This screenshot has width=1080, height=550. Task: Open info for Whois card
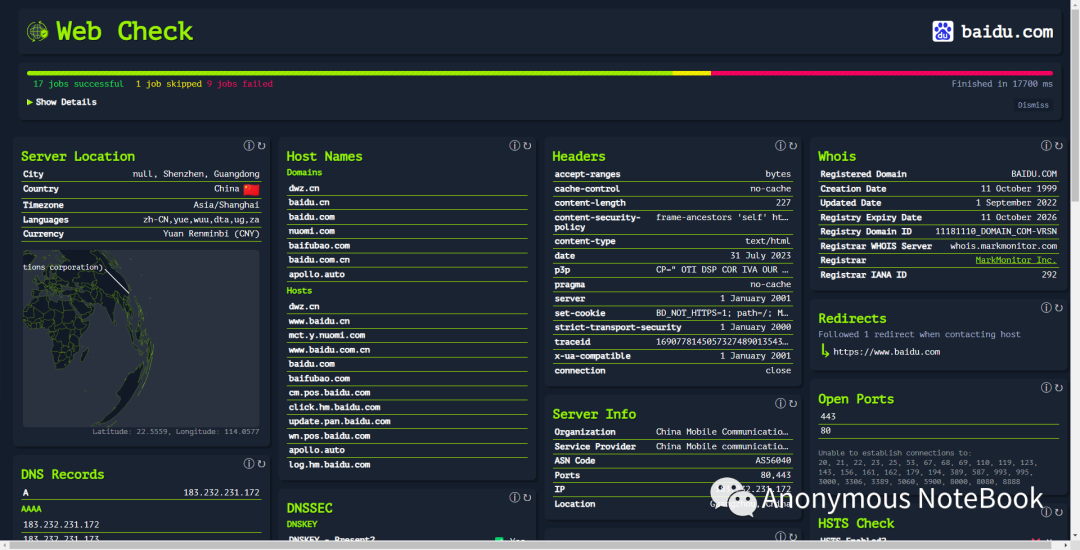1046,146
